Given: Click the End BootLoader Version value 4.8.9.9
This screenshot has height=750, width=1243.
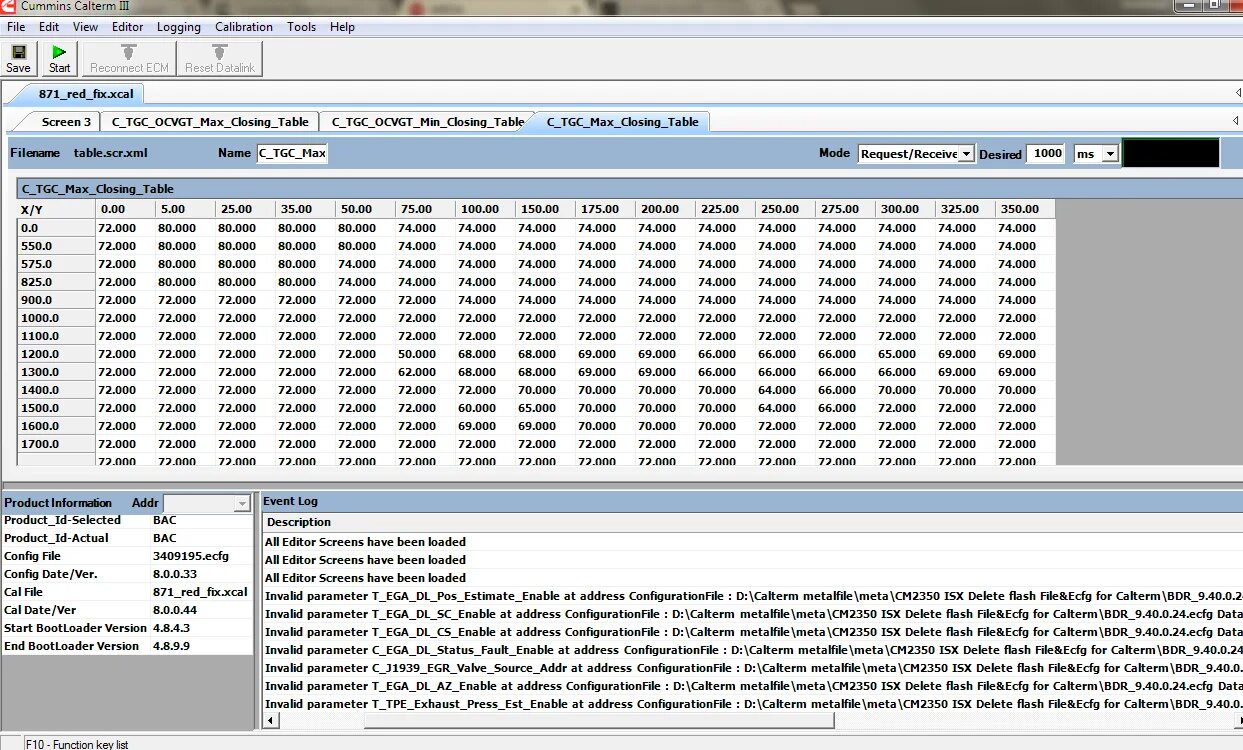Looking at the screenshot, I should [x=171, y=646].
